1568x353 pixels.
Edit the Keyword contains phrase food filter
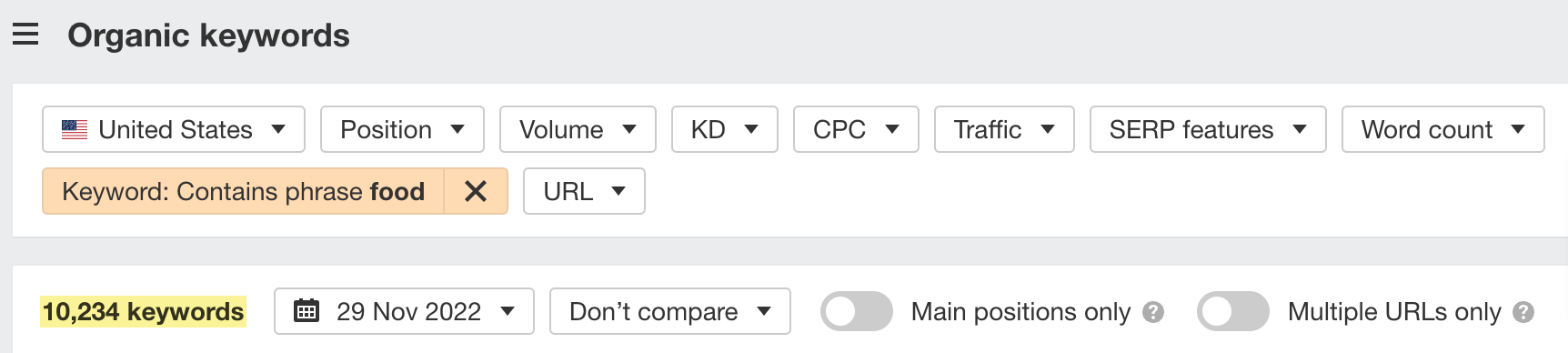point(243,191)
